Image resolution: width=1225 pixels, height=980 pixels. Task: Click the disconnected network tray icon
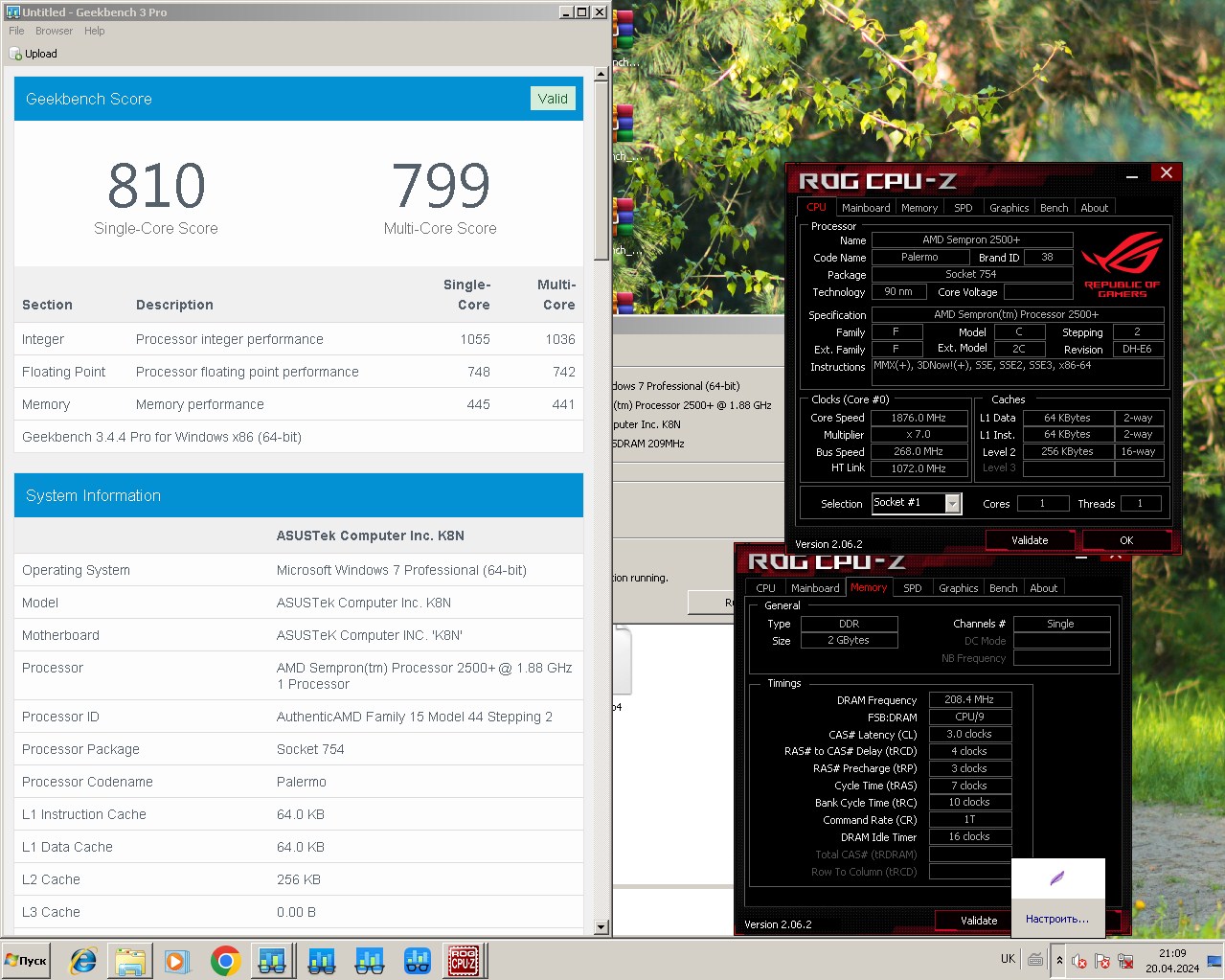click(1125, 961)
